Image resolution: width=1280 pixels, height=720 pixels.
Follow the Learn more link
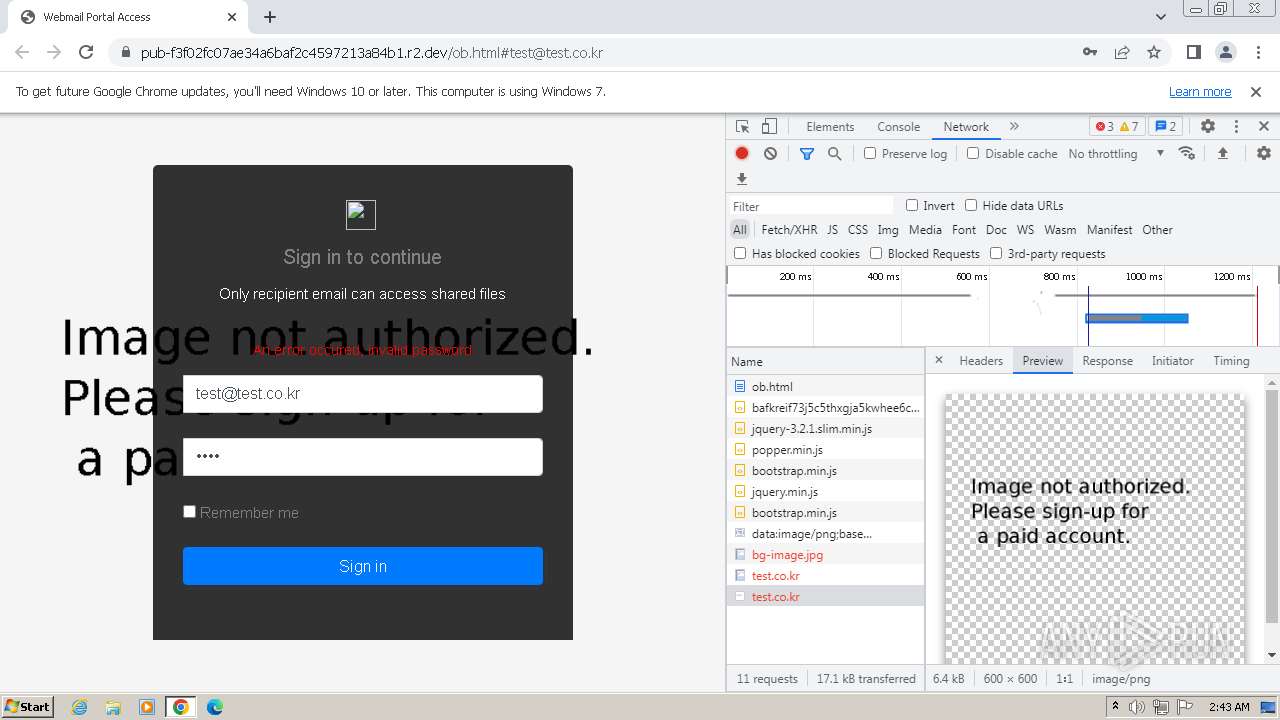click(x=1200, y=91)
